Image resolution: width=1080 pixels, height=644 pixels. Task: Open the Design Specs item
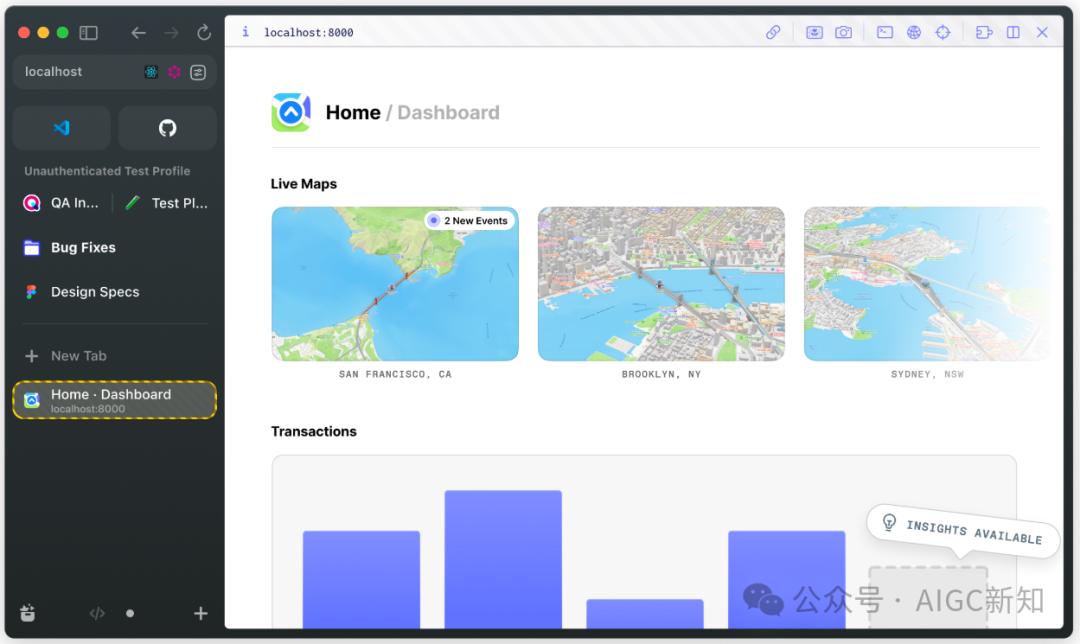click(x=81, y=291)
